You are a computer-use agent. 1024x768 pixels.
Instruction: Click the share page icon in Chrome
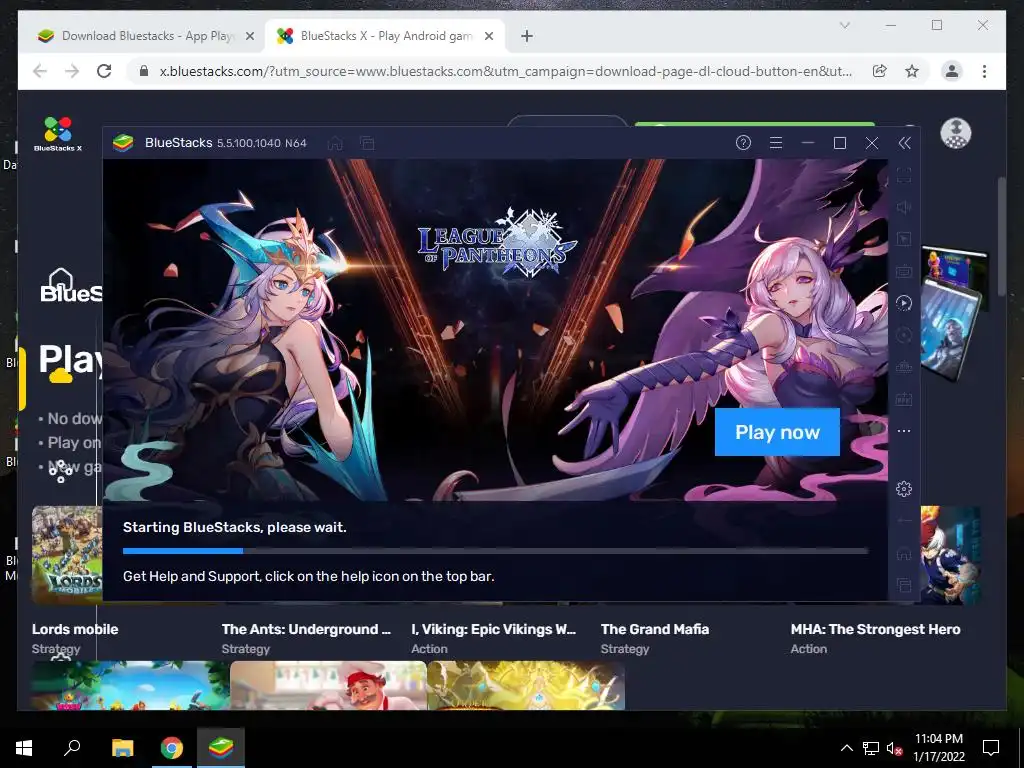880,71
